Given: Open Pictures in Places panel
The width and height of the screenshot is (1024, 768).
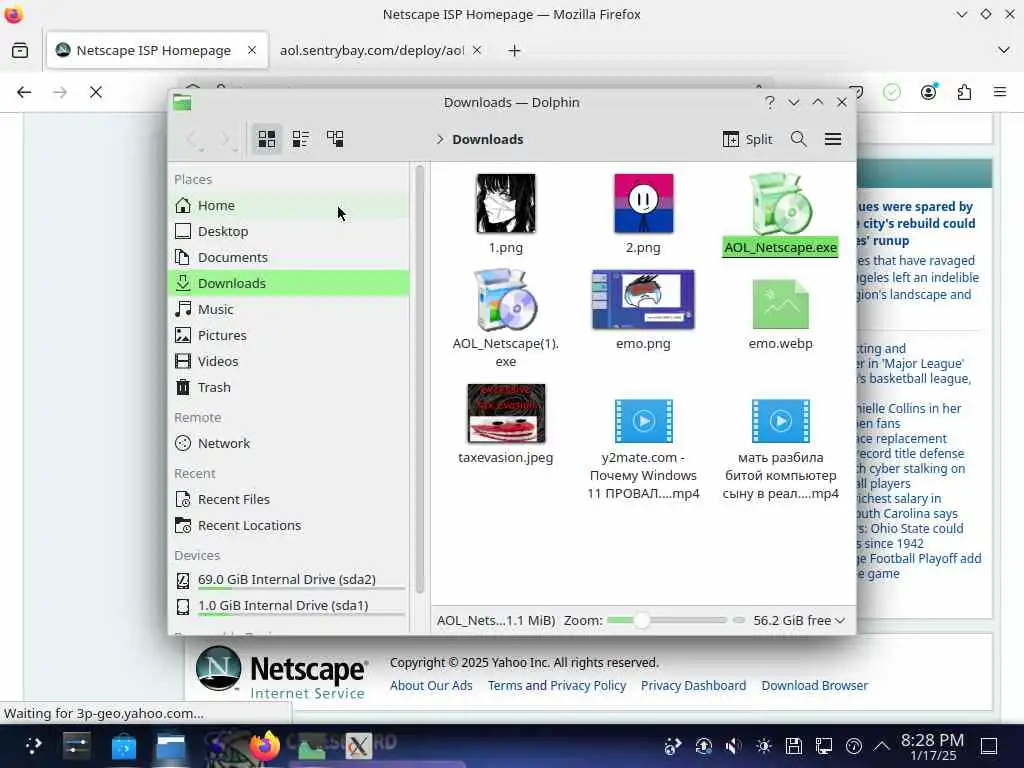Looking at the screenshot, I should point(289,335).
